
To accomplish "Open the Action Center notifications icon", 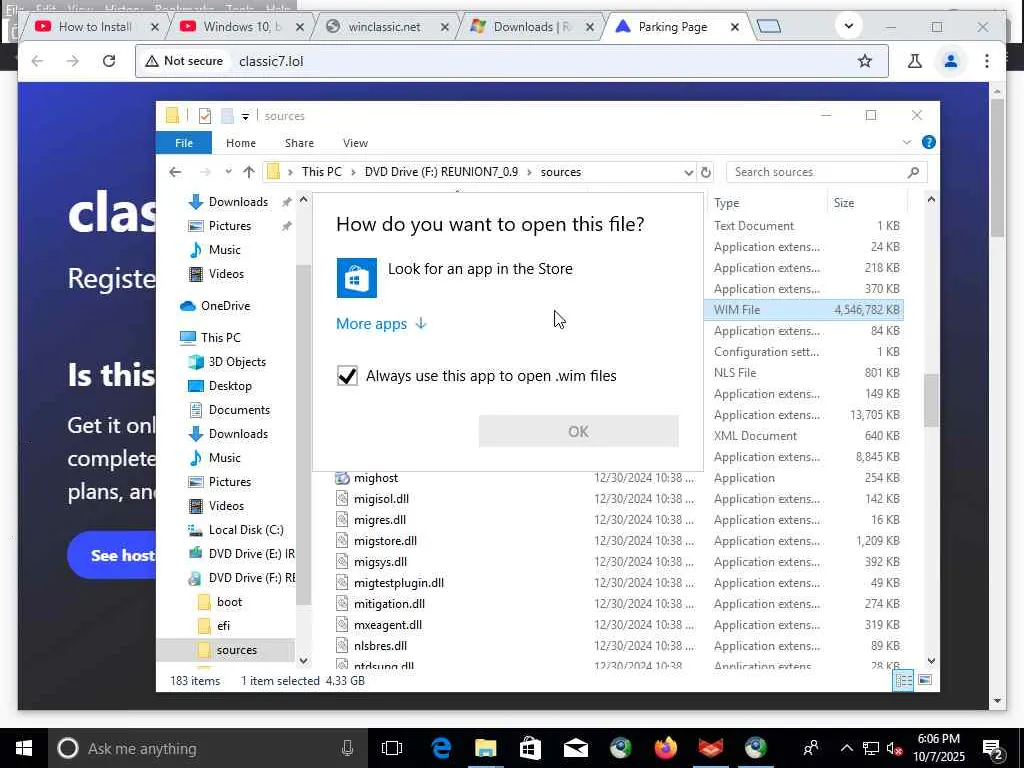I will click(x=993, y=749).
